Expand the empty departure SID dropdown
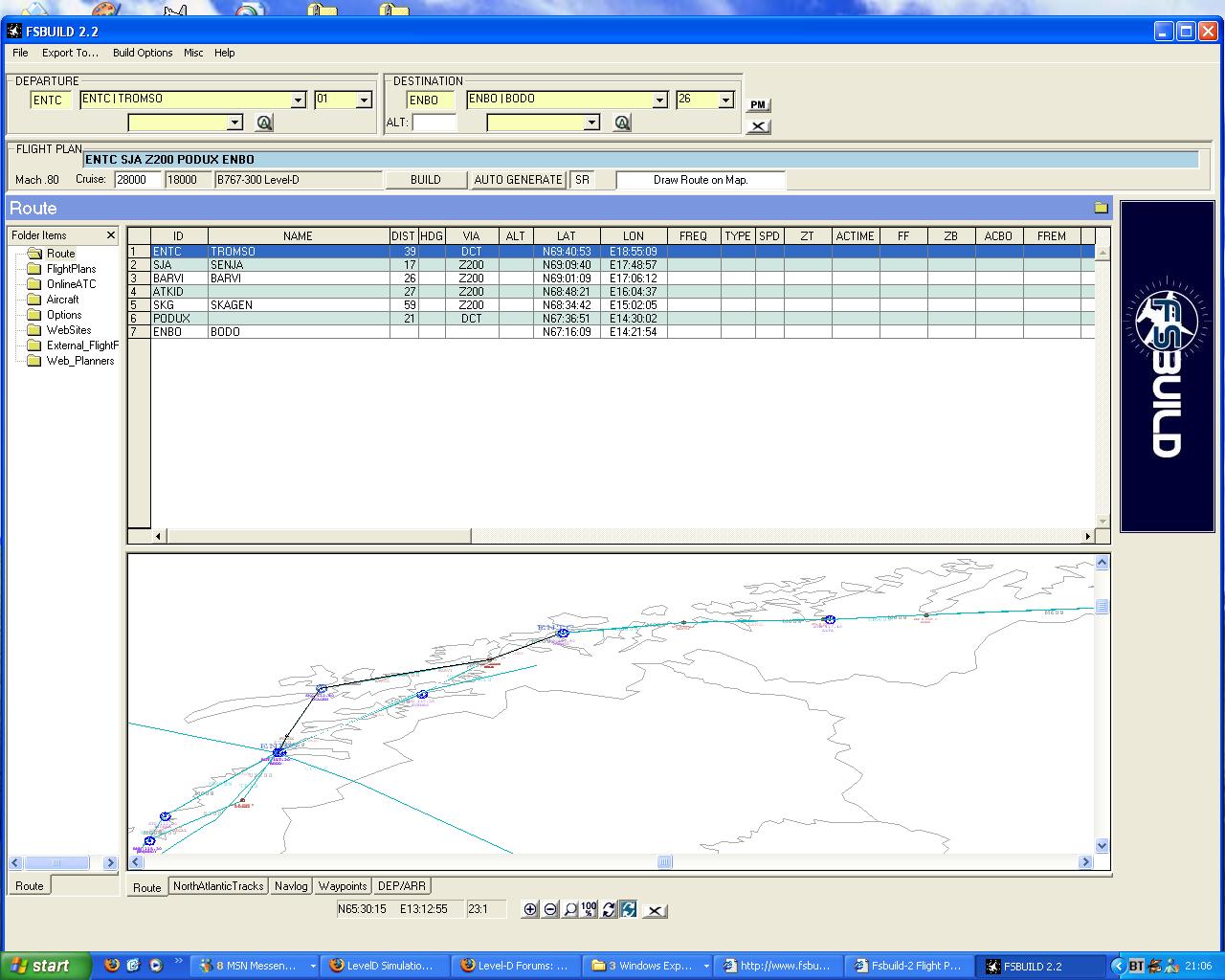 click(x=234, y=122)
